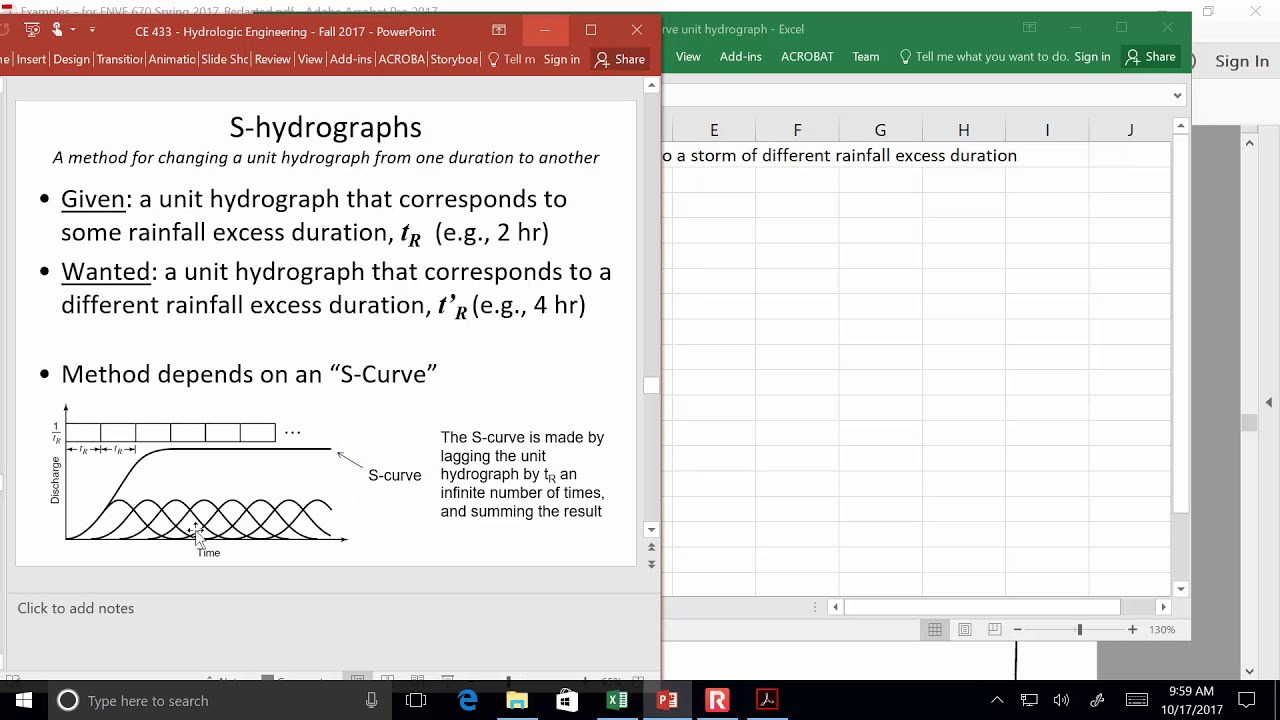
Task: Open PowerPoint's ACROBAT tab
Action: pyautogui.click(x=402, y=59)
